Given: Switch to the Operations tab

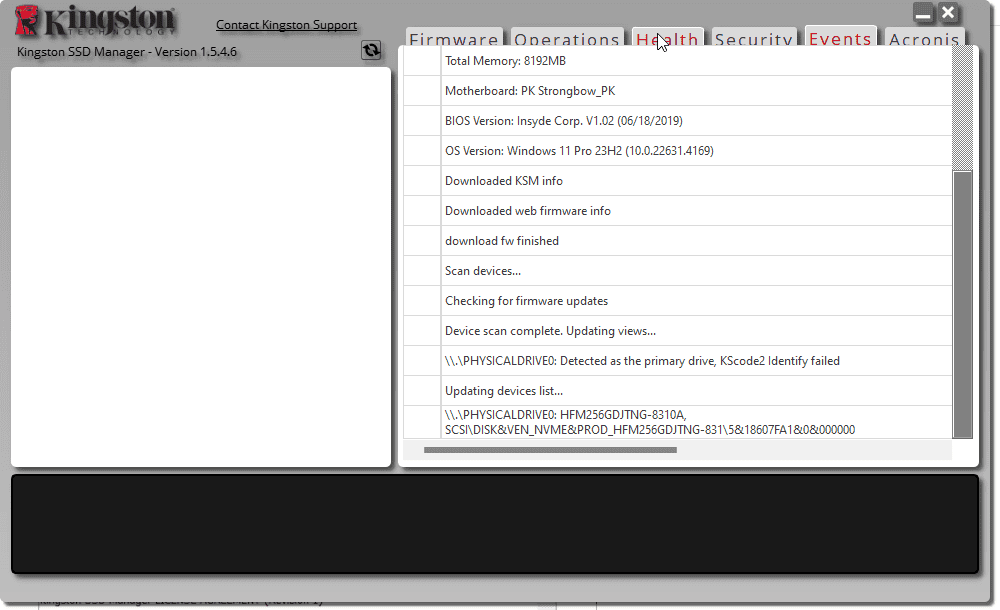Looking at the screenshot, I should (x=567, y=38).
